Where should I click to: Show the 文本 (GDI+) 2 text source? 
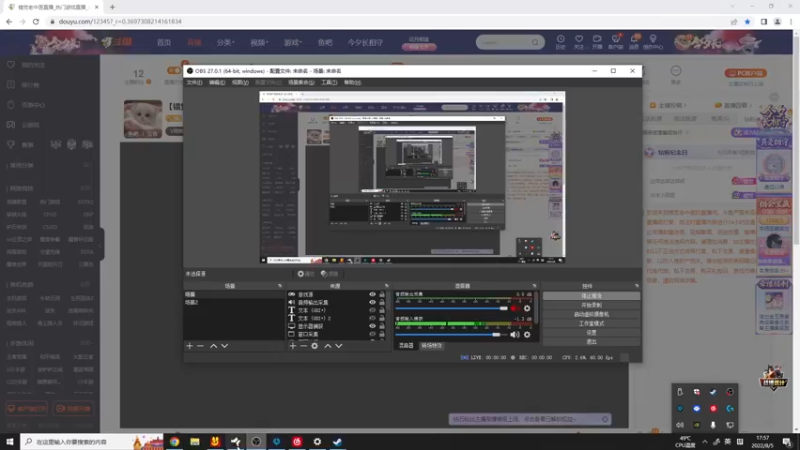click(372, 318)
